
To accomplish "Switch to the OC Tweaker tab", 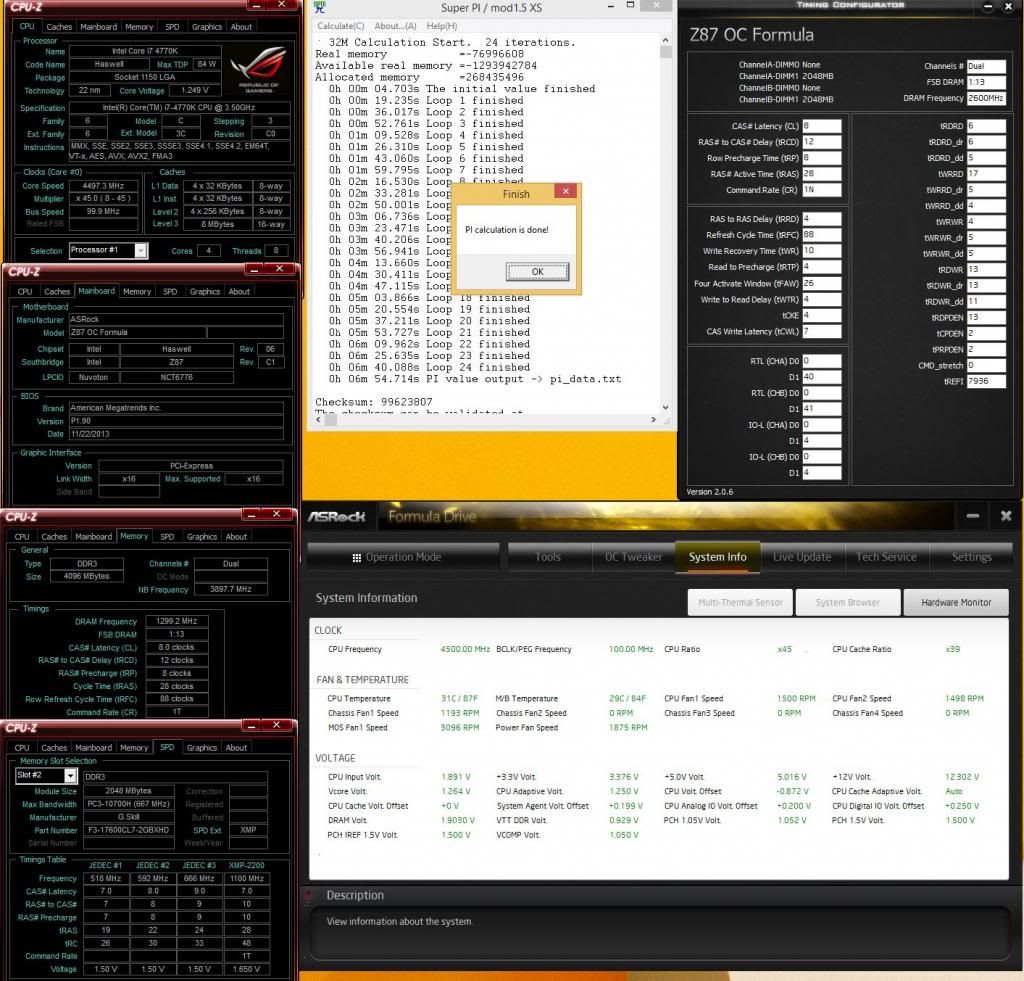I will pyautogui.click(x=633, y=557).
